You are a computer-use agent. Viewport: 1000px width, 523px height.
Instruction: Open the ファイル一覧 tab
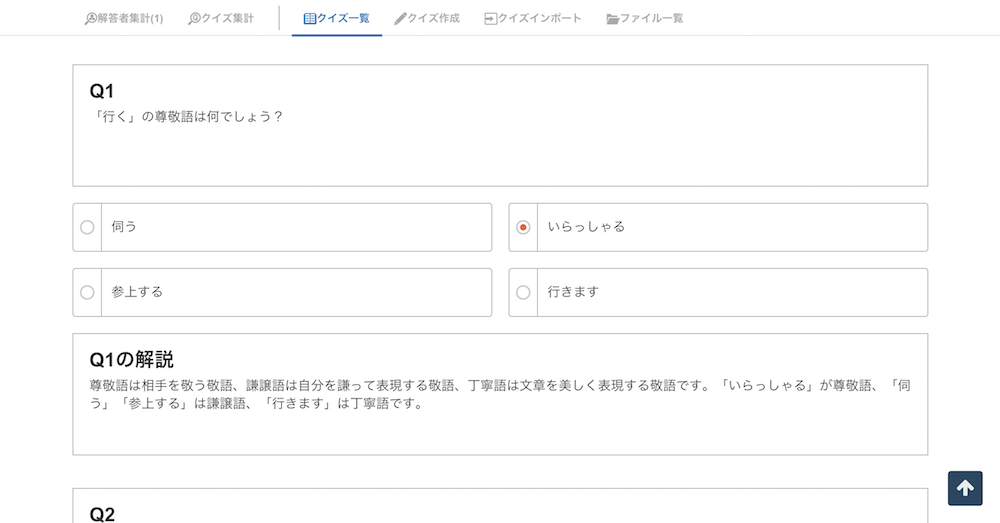point(645,18)
